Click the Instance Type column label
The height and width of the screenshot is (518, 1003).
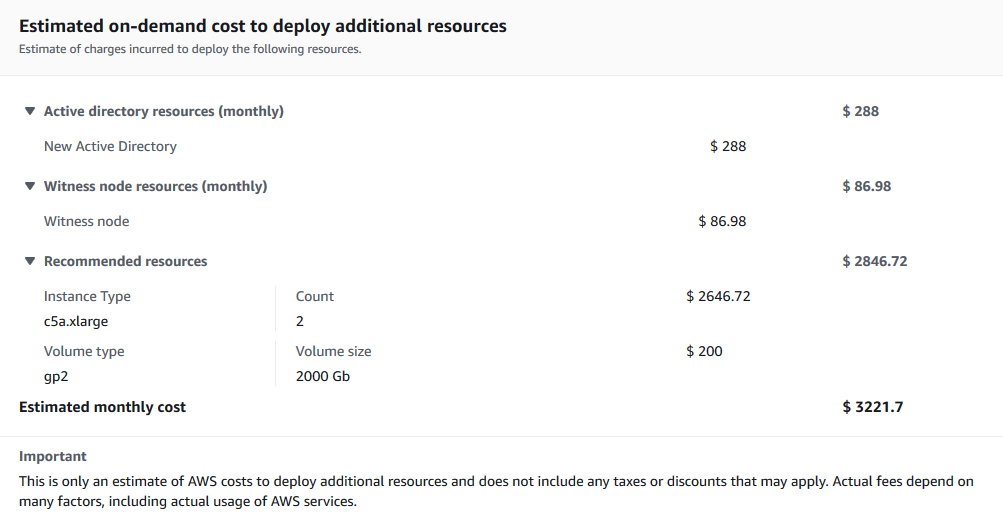point(87,296)
